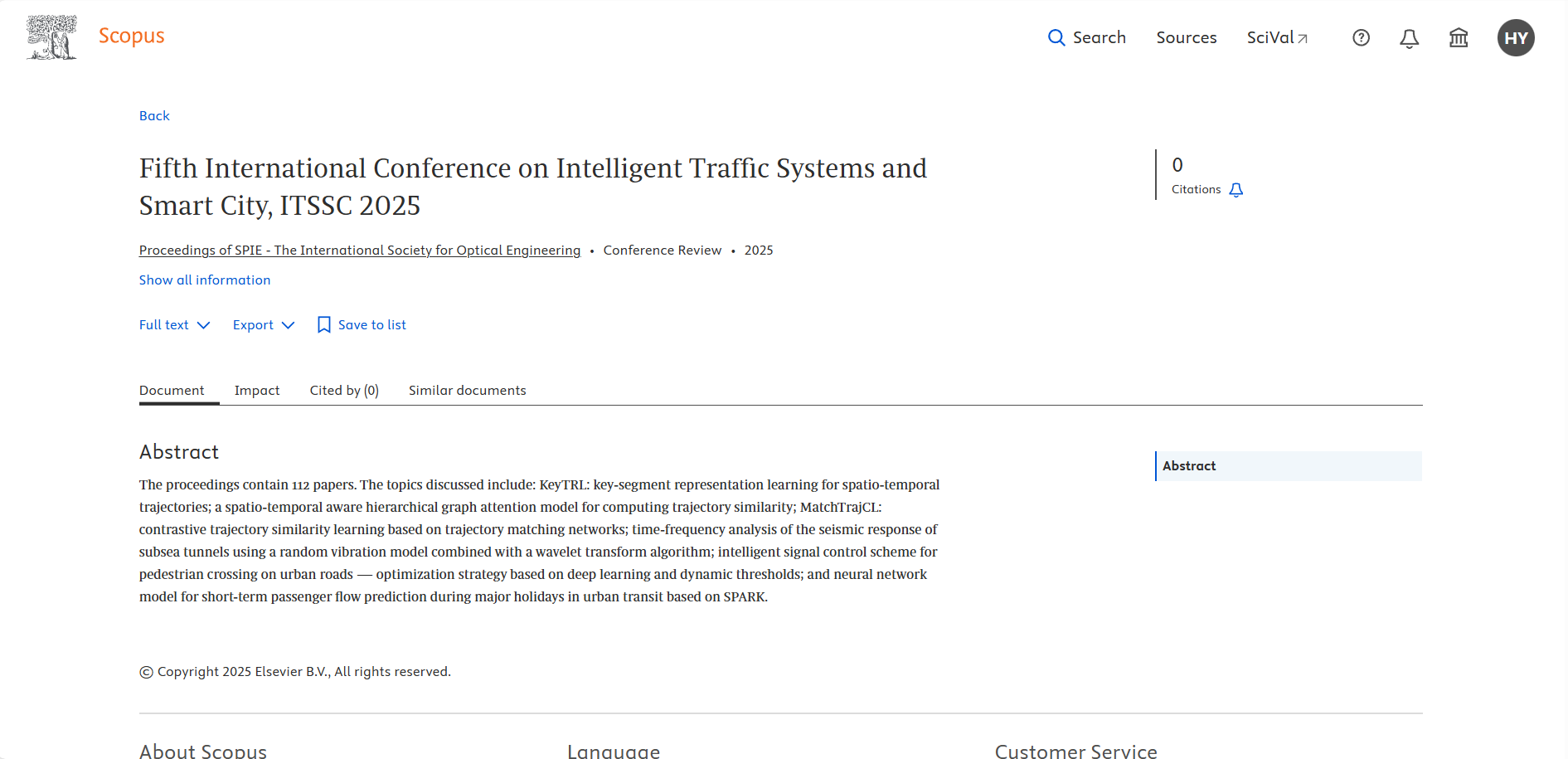The width and height of the screenshot is (1568, 759).
Task: Jump to Abstract in side navigation
Action: coord(1189,466)
